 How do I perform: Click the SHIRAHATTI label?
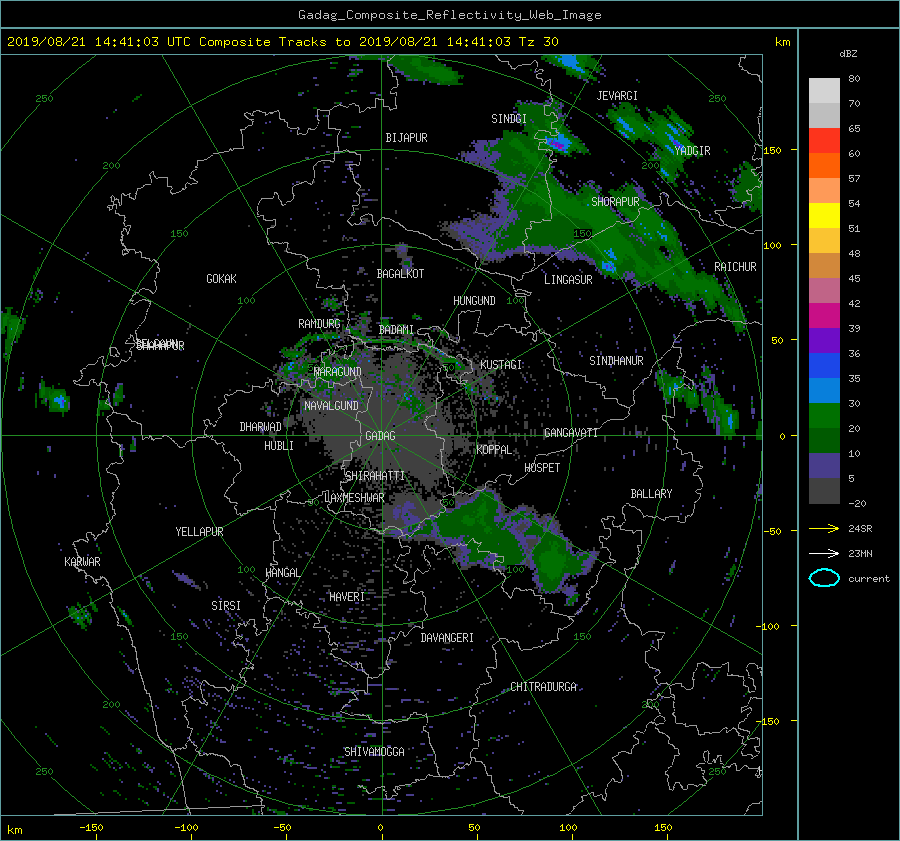coord(375,475)
